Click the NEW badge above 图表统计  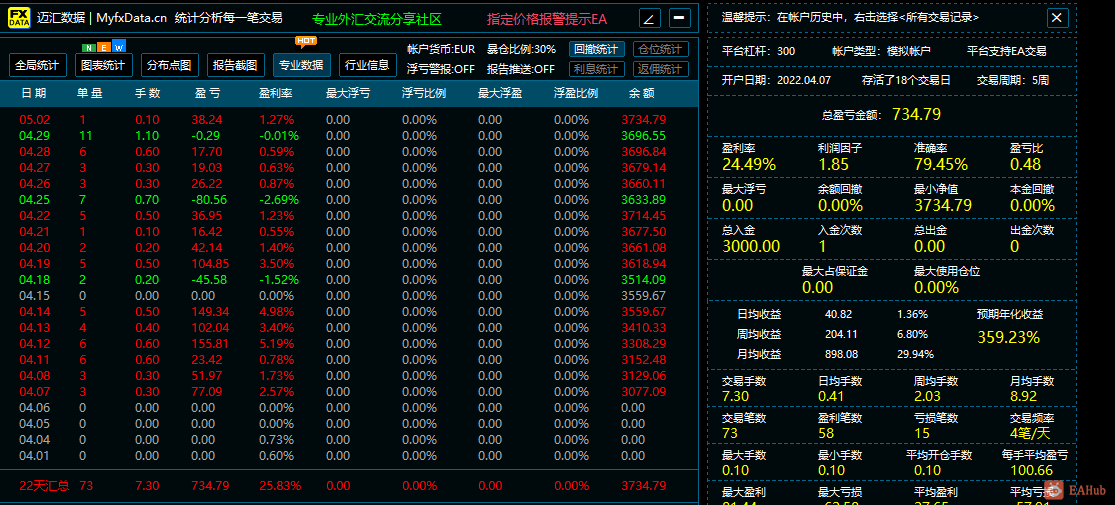pyautogui.click(x=104, y=48)
